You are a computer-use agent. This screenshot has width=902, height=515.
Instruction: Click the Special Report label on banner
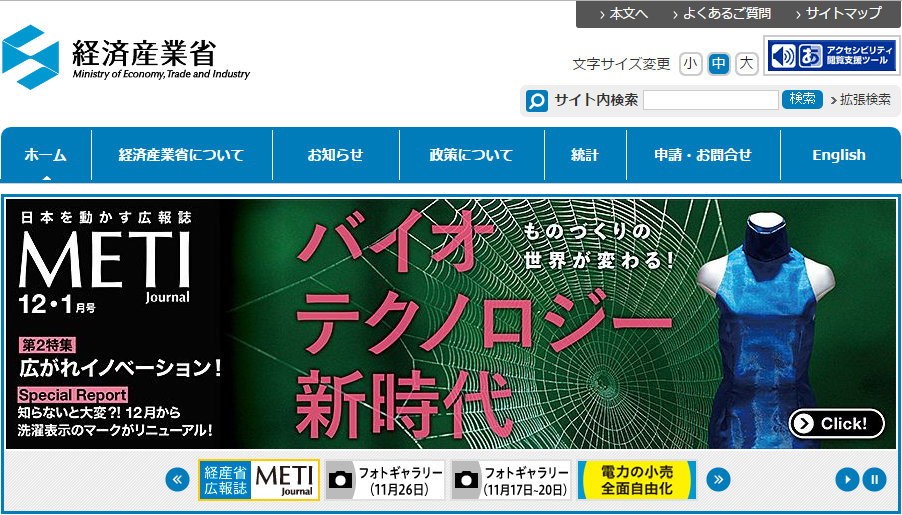72,396
